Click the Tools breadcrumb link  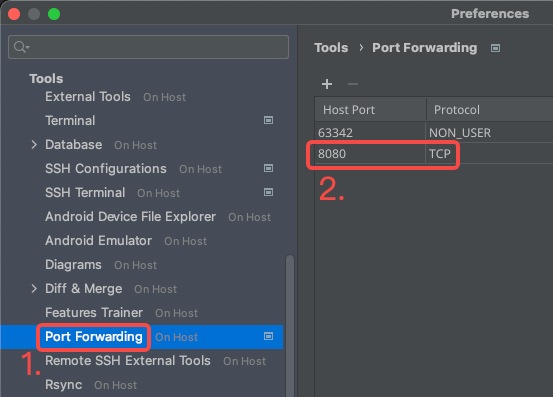pyautogui.click(x=331, y=48)
